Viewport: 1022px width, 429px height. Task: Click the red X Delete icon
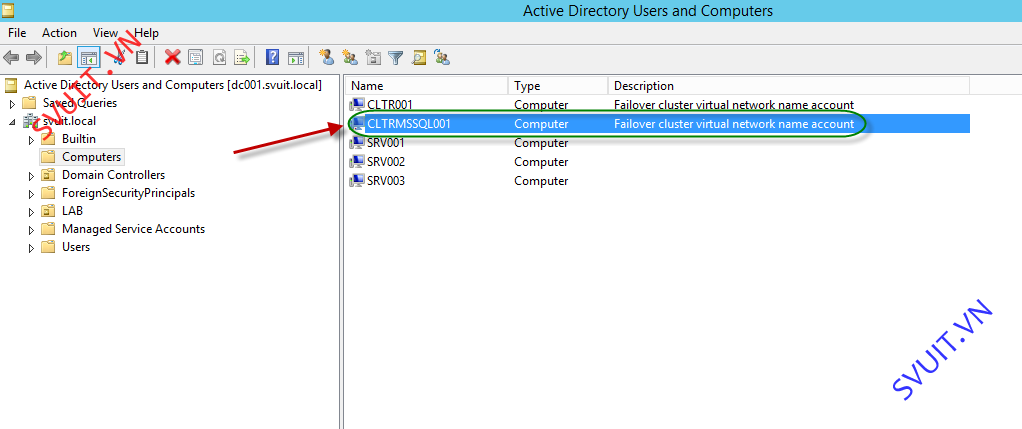click(173, 57)
